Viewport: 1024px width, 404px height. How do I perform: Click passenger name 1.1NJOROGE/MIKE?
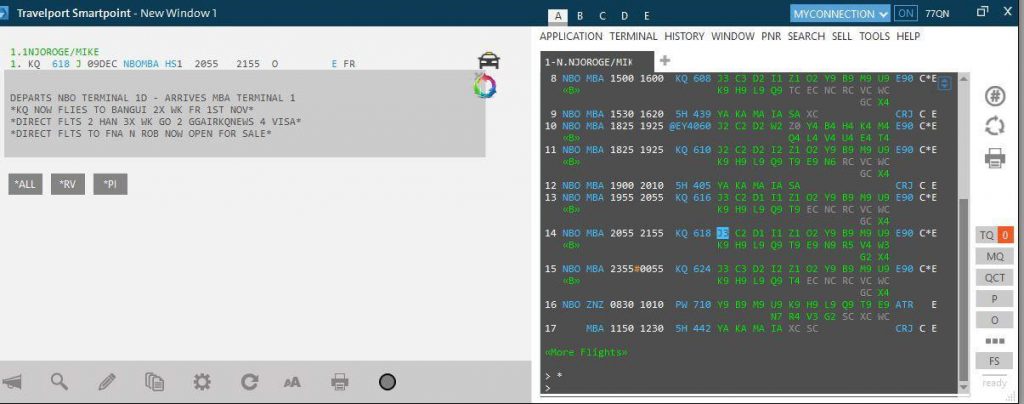tap(55, 52)
